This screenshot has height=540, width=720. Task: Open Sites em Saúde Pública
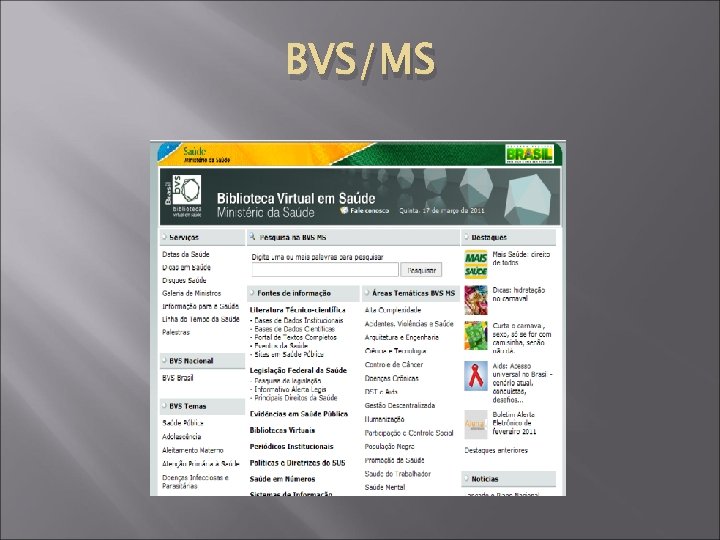click(289, 354)
